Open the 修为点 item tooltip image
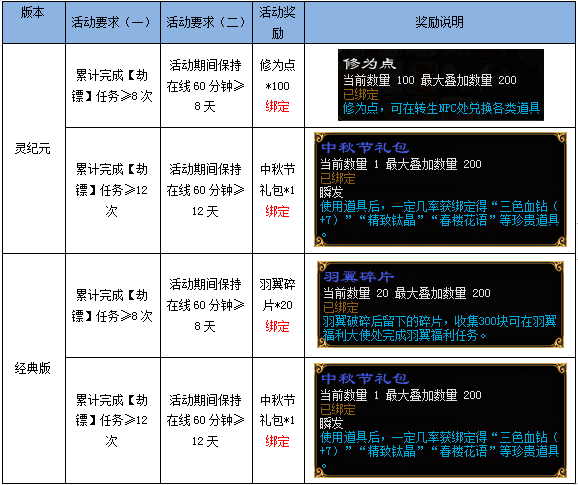The height and width of the screenshot is (485, 578). coord(441,85)
